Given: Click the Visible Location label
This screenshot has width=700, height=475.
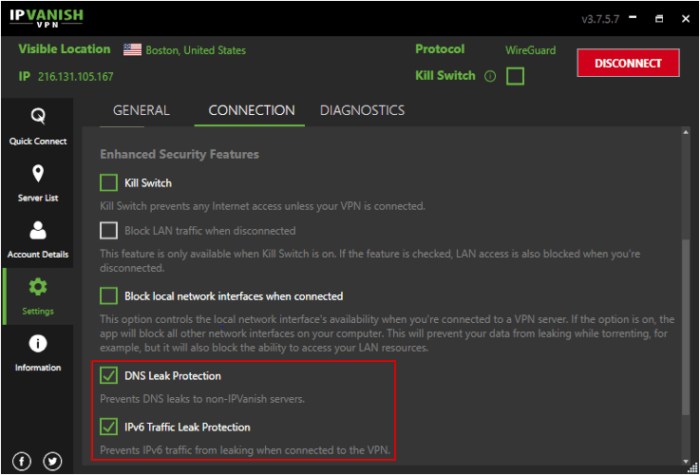Looking at the screenshot, I should [64, 49].
